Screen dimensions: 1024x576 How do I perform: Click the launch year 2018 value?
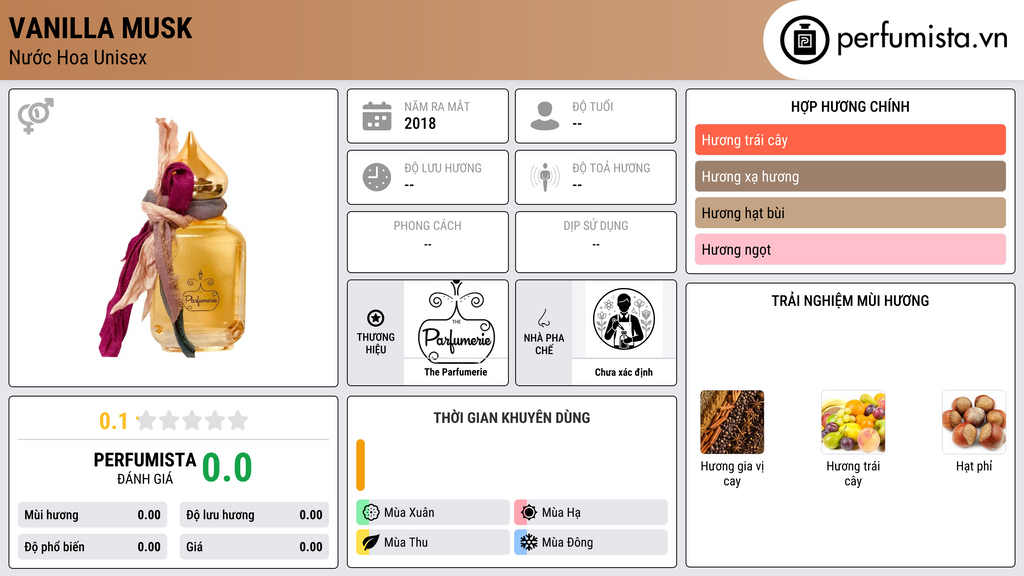(420, 123)
